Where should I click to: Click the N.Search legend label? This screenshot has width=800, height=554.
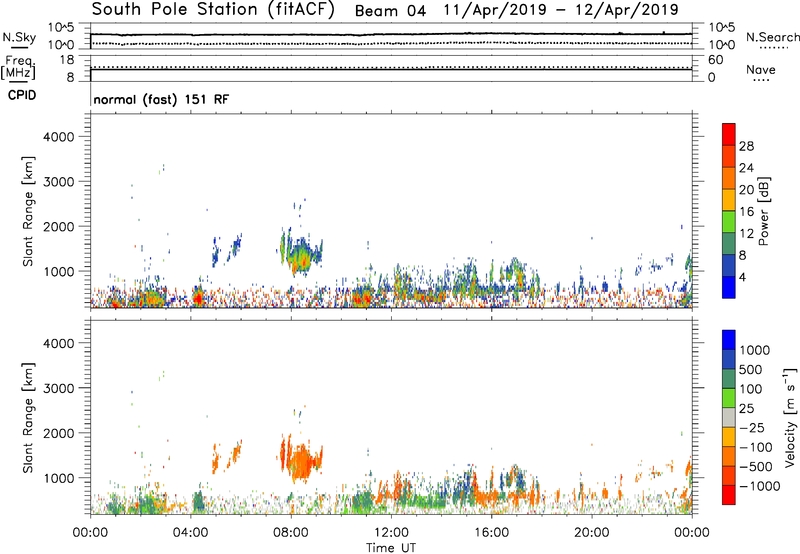pos(772,37)
